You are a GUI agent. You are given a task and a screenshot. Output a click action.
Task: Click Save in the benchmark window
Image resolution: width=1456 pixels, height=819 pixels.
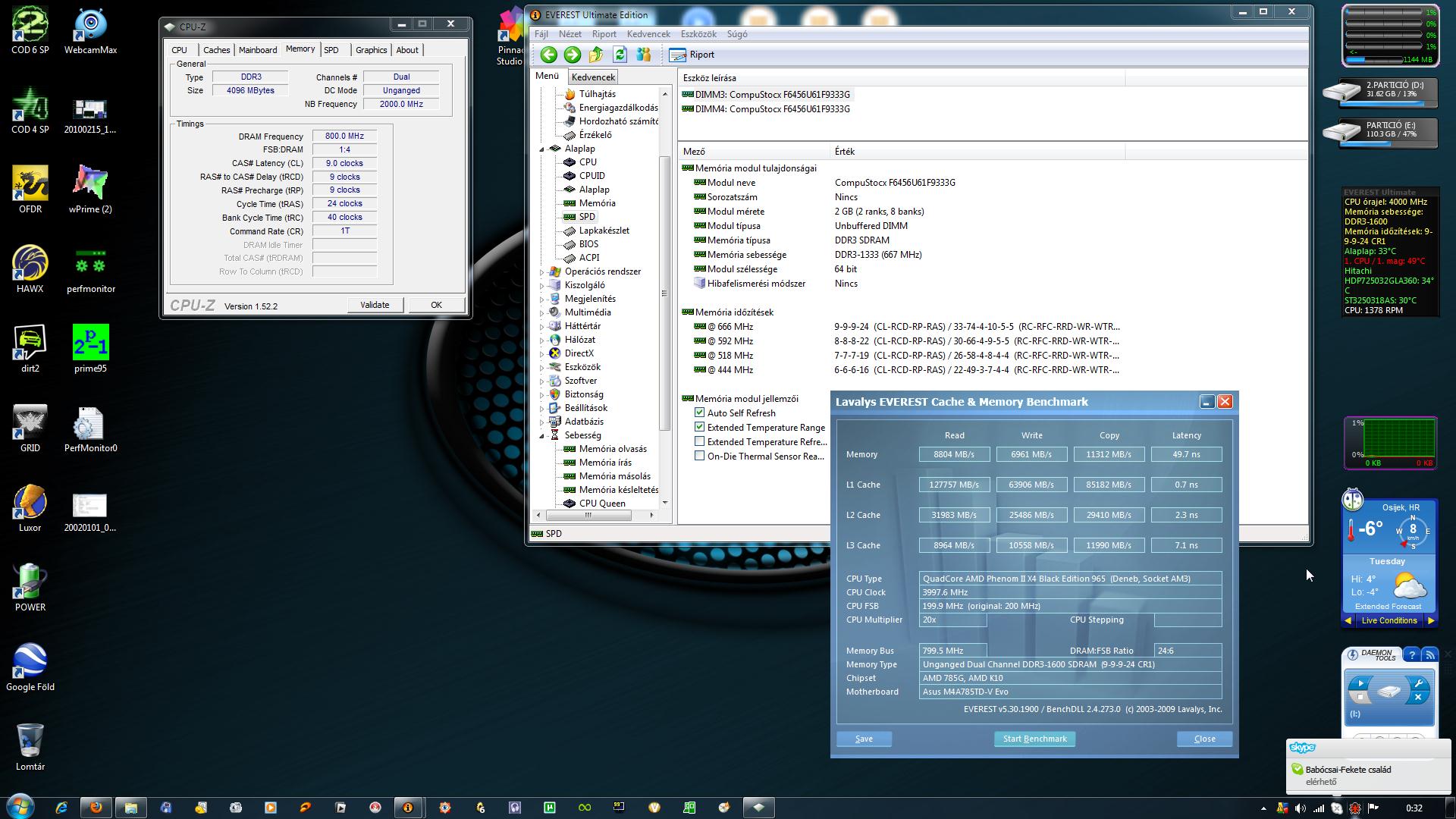click(x=864, y=739)
